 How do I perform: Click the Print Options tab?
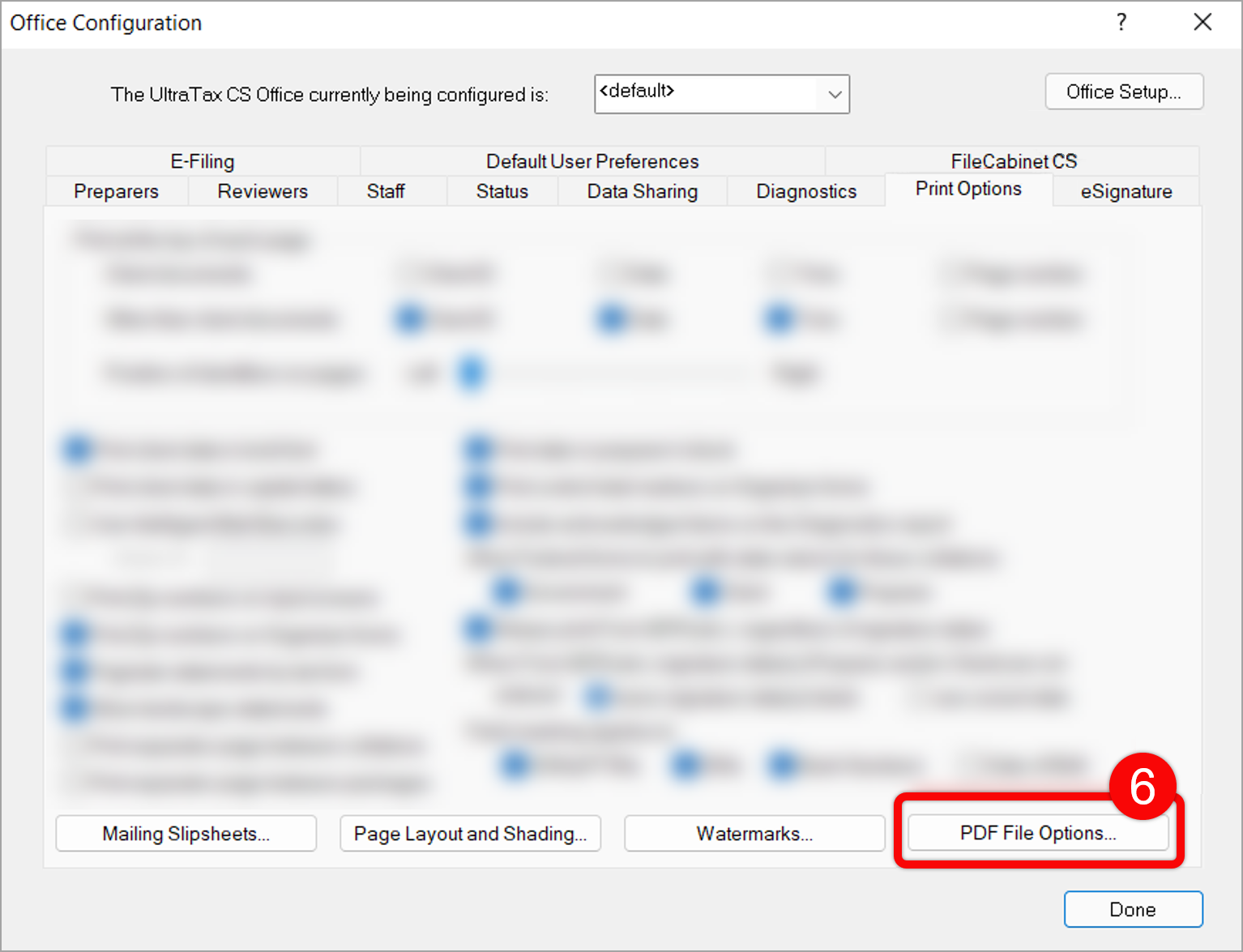(968, 189)
